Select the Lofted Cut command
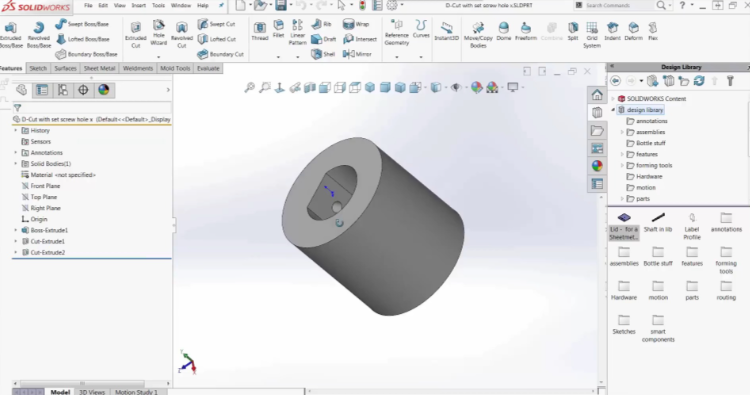This screenshot has width=750, height=395. coord(217,39)
